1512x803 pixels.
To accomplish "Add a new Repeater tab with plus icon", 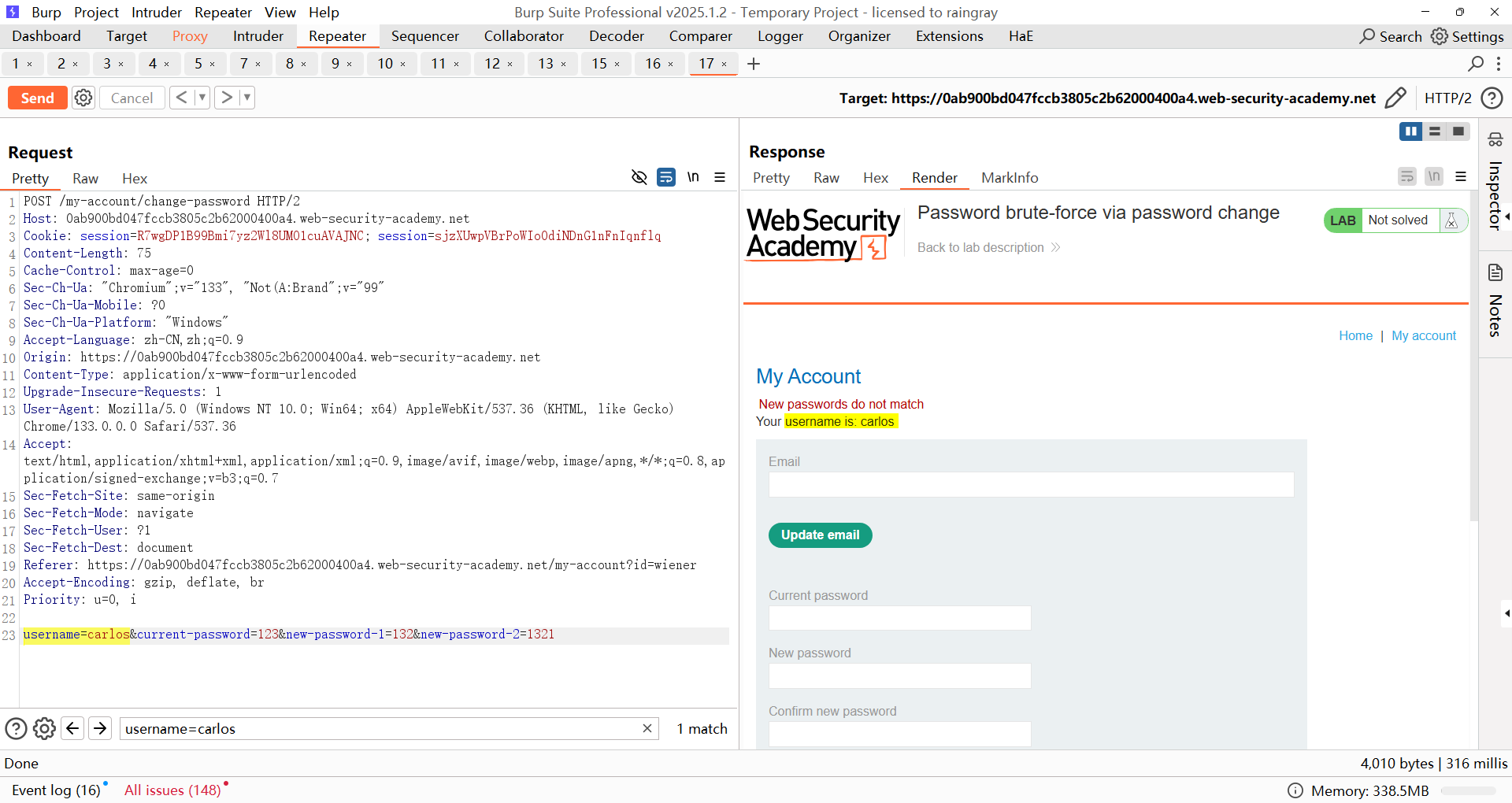I will (754, 64).
